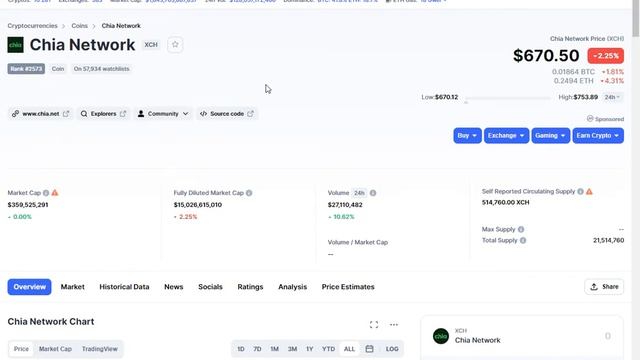Switch to the Historical Data tab
This screenshot has width=640, height=360.
(124, 287)
